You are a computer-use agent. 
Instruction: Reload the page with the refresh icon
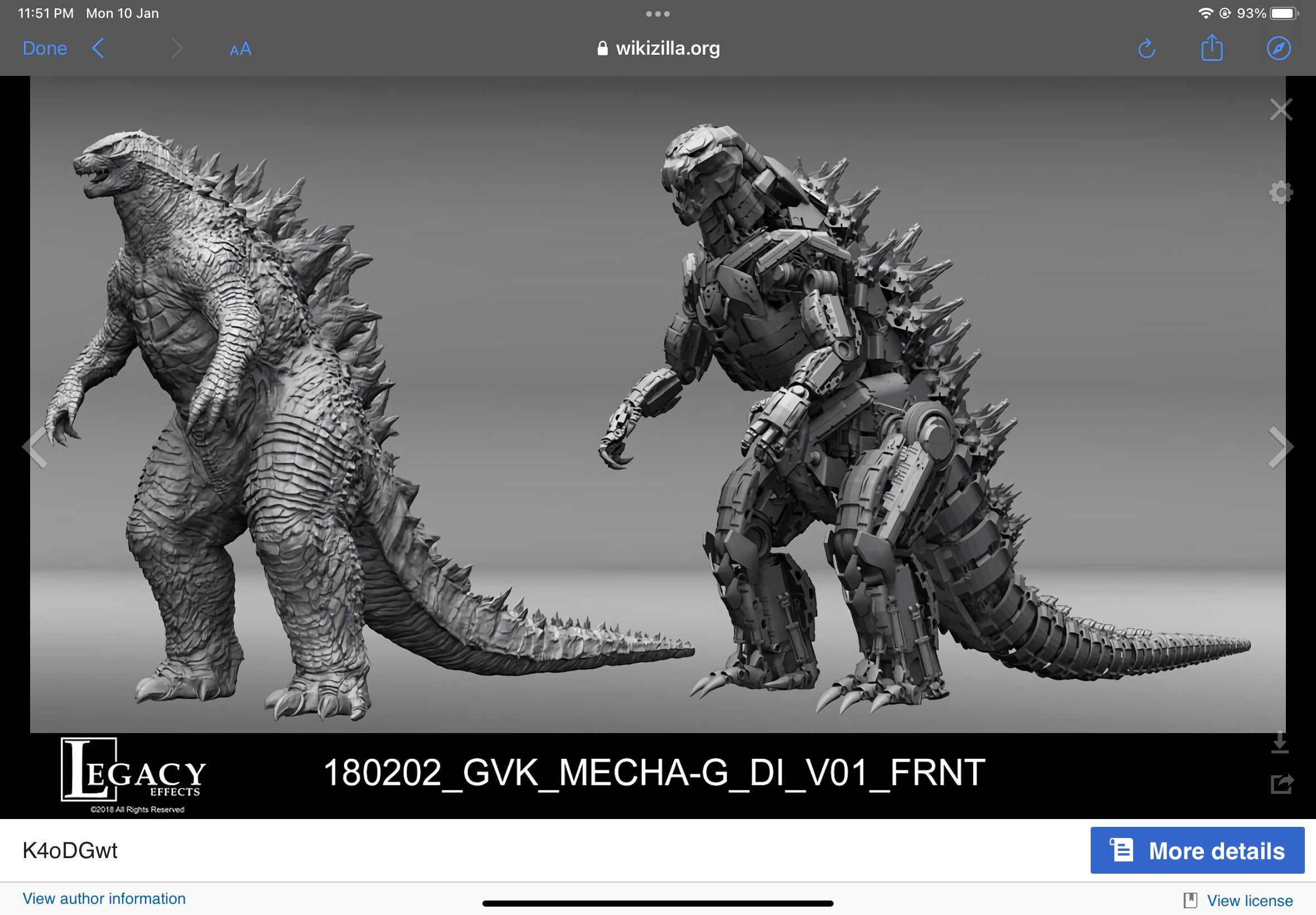tap(1146, 49)
